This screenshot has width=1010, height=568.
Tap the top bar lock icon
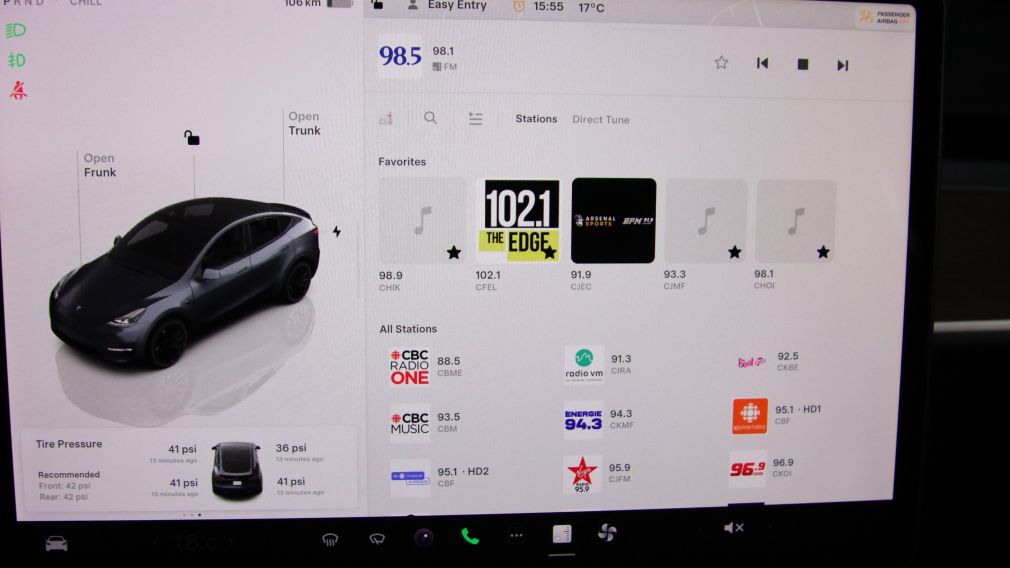(377, 5)
